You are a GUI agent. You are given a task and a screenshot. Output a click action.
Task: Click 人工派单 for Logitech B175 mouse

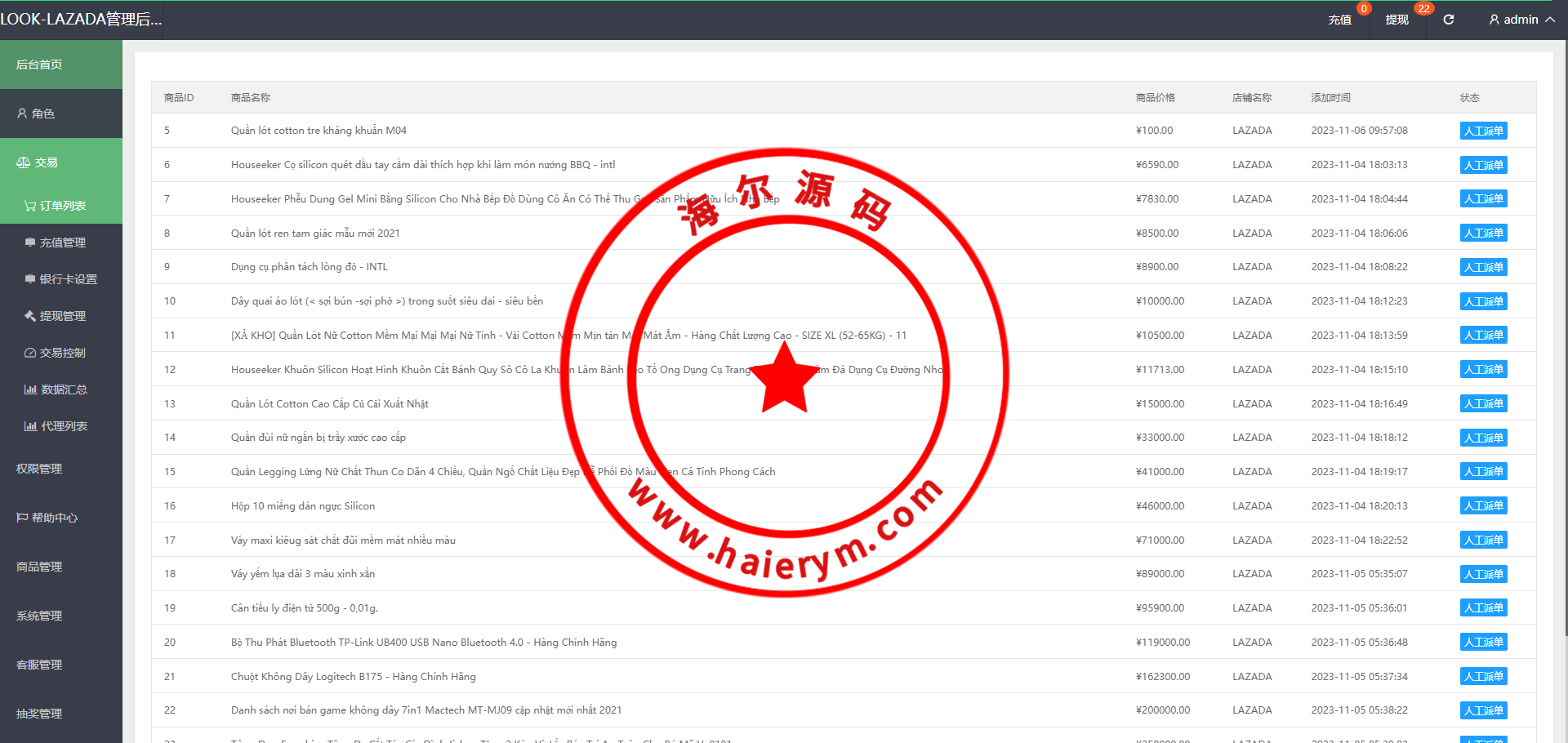(x=1483, y=677)
